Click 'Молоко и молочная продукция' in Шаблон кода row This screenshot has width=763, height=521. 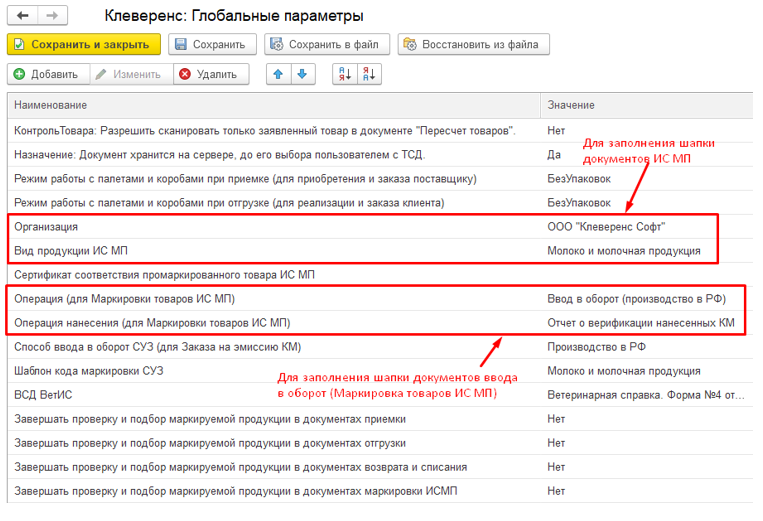[624, 371]
